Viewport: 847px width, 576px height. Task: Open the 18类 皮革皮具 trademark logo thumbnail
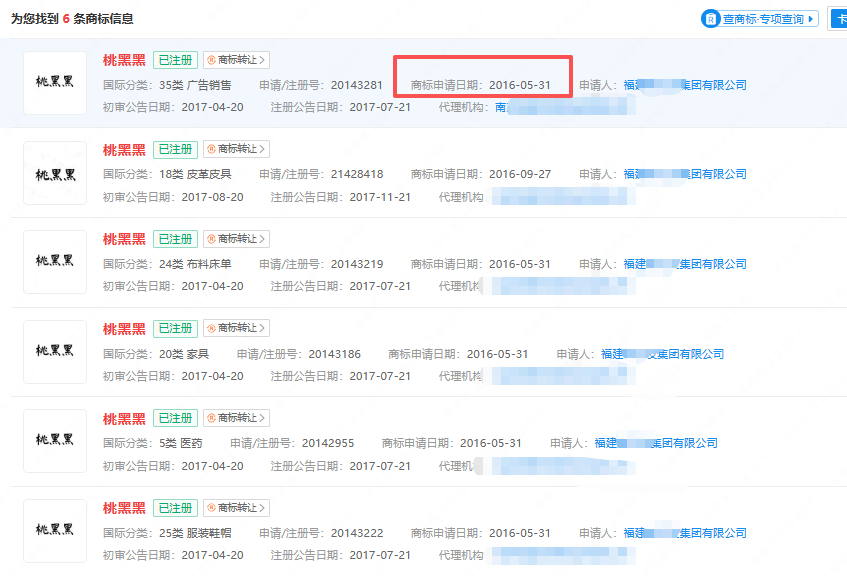pyautogui.click(x=55, y=173)
